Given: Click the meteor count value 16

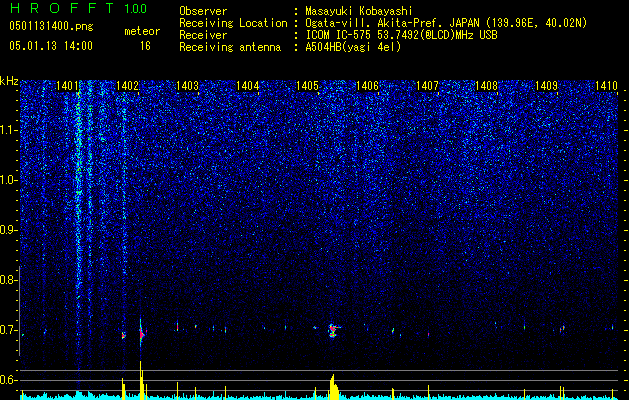Looking at the screenshot, I should pyautogui.click(x=145, y=46).
